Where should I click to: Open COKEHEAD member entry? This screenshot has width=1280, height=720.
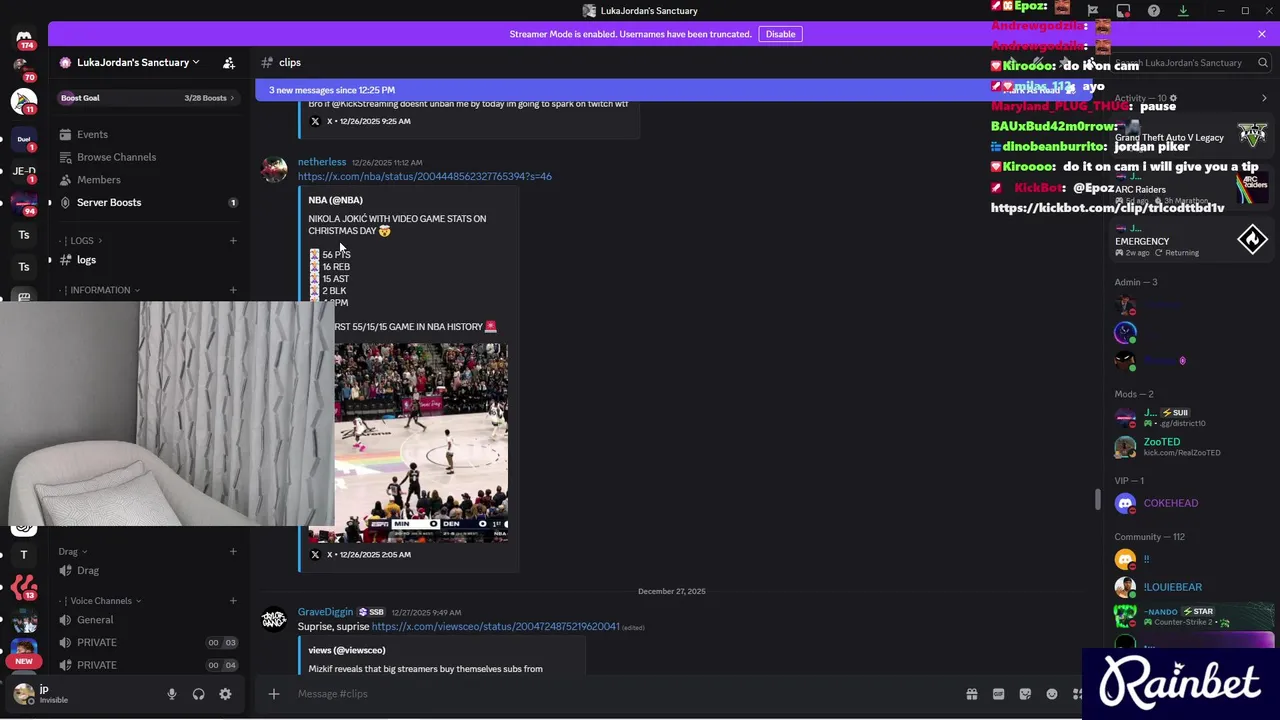coord(1190,503)
